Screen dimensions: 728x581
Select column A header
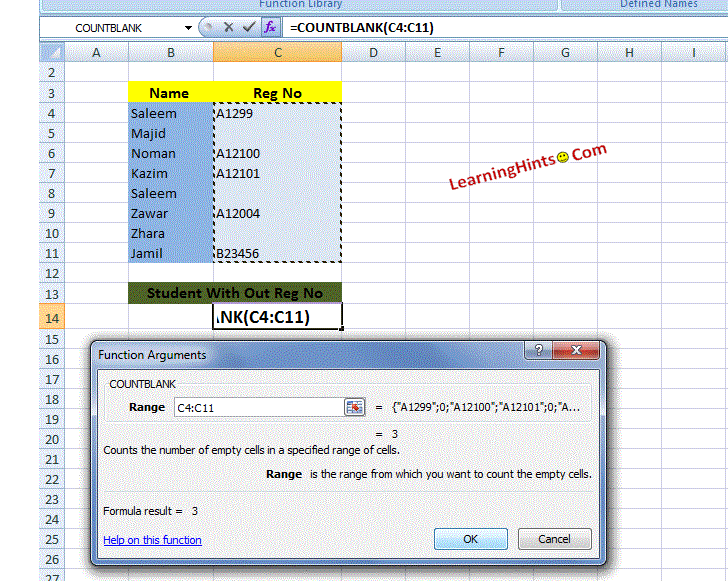96,52
